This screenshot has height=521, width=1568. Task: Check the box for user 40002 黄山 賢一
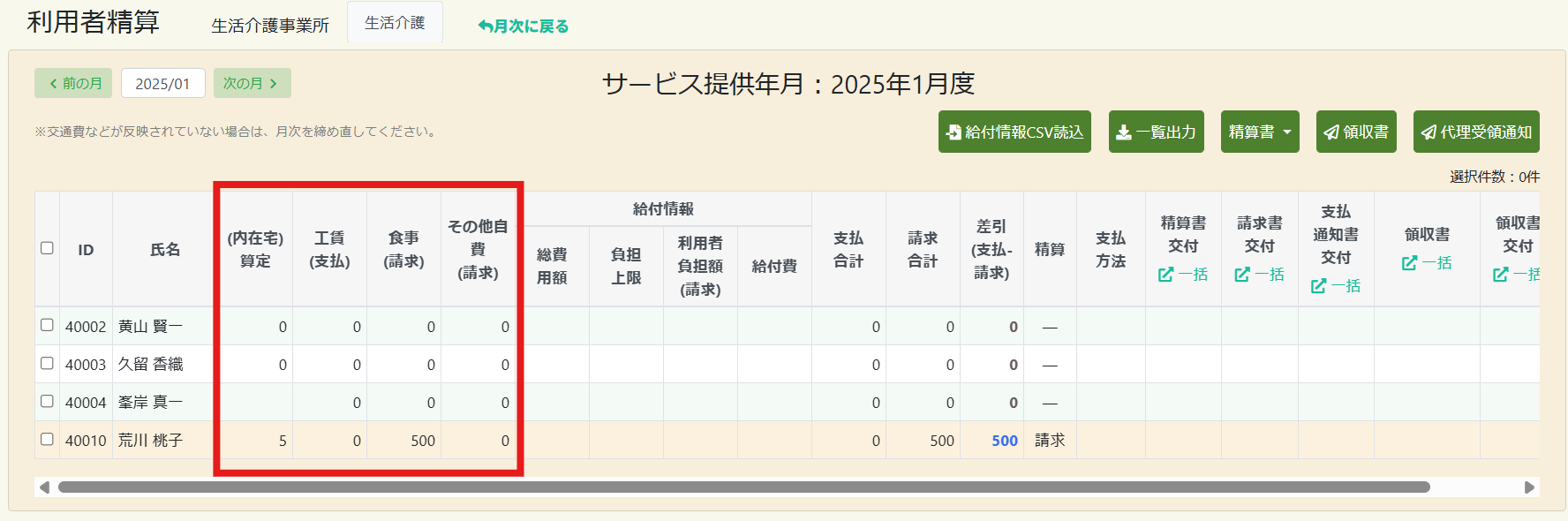point(48,325)
